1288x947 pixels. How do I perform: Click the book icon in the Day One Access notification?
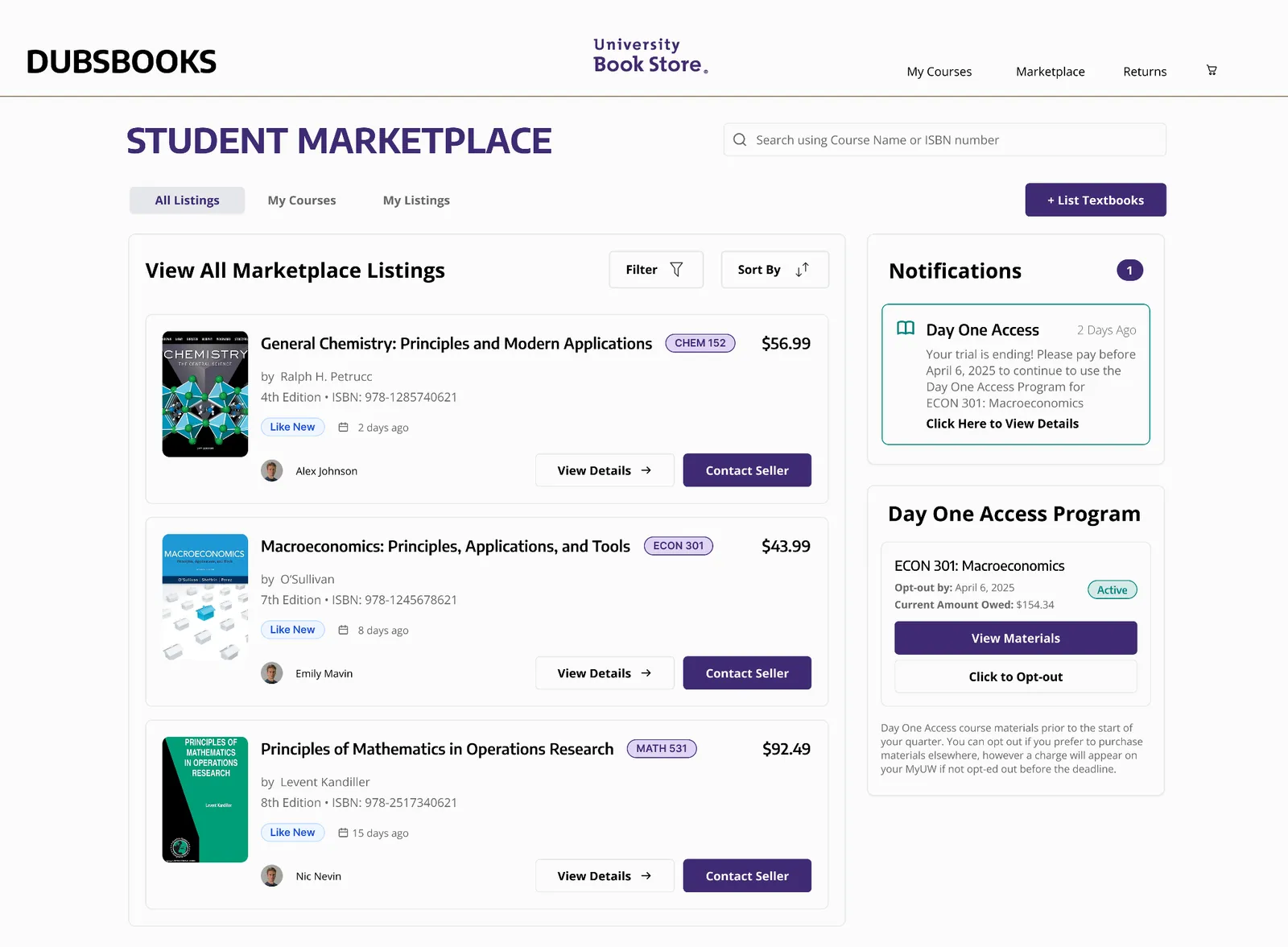pyautogui.click(x=906, y=329)
